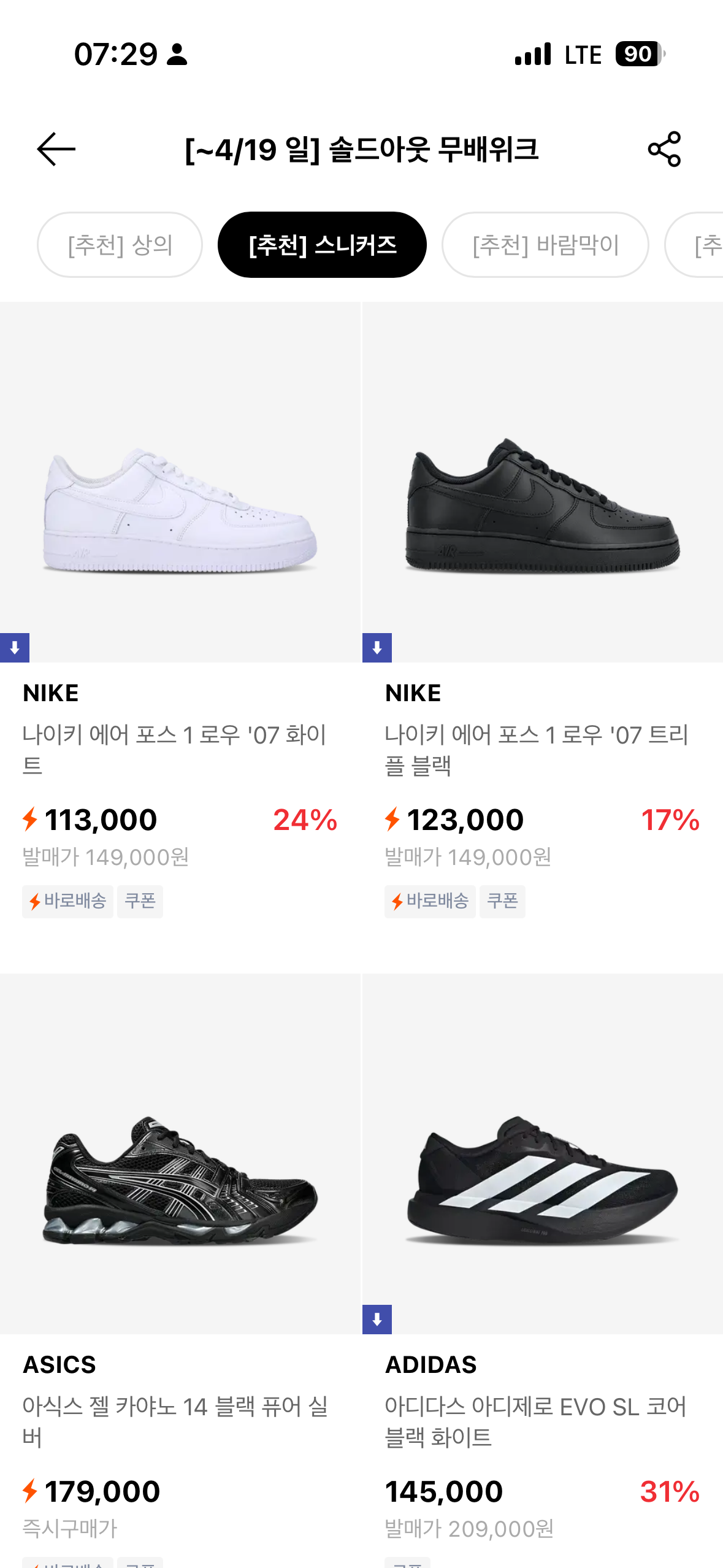723x1568 pixels.
Task: Switch to the [추천] 바람막이 tab
Action: coord(545,245)
